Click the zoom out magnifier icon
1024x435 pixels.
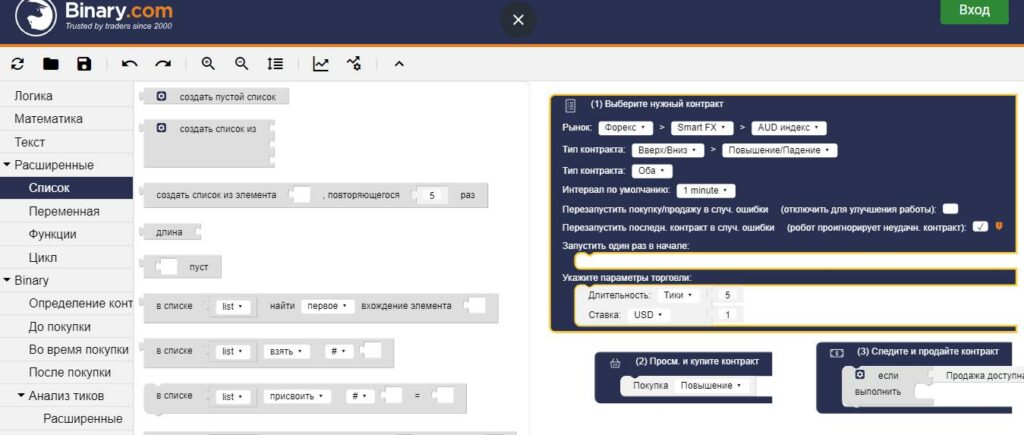pyautogui.click(x=241, y=64)
